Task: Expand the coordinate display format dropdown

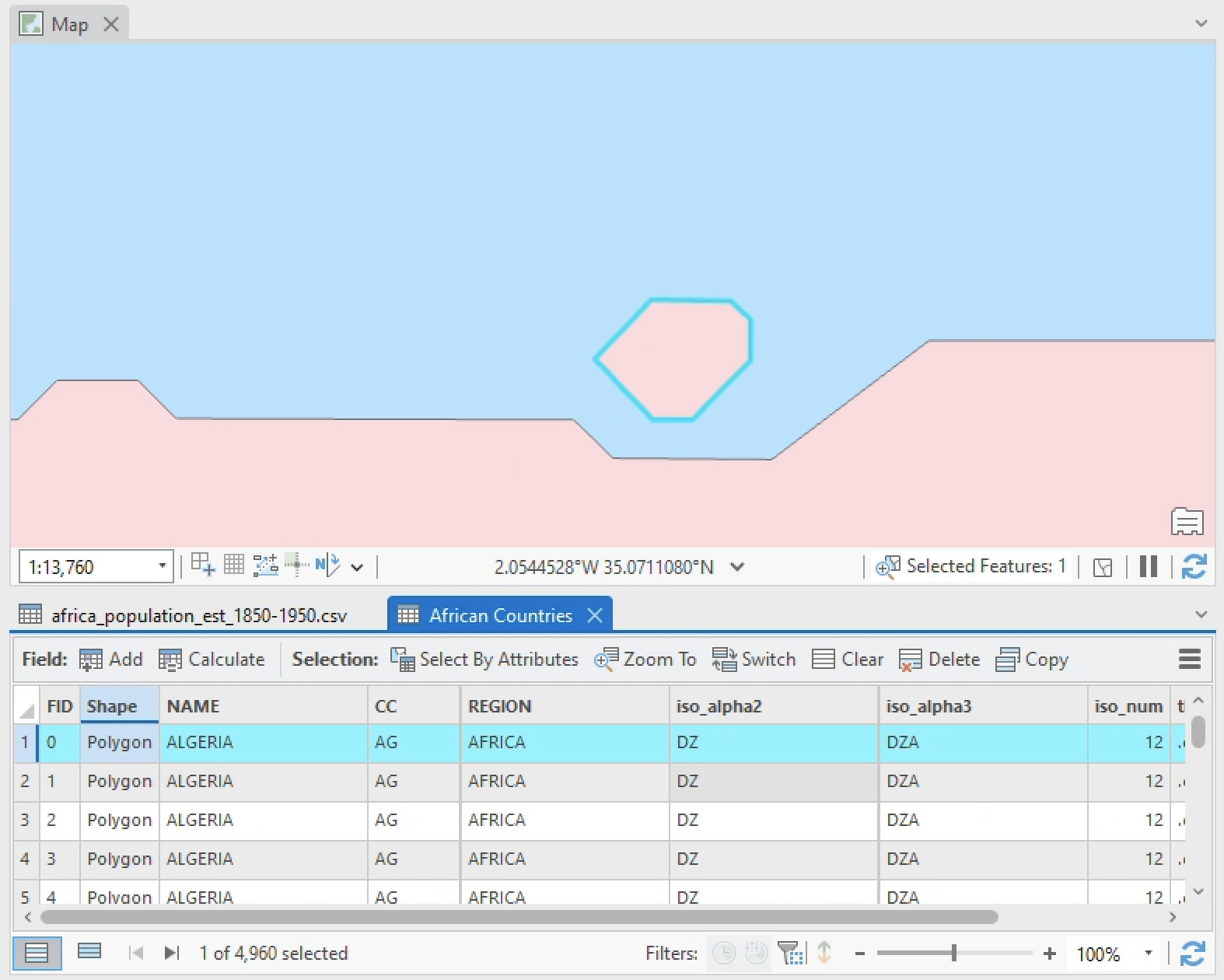Action: pyautogui.click(x=737, y=567)
